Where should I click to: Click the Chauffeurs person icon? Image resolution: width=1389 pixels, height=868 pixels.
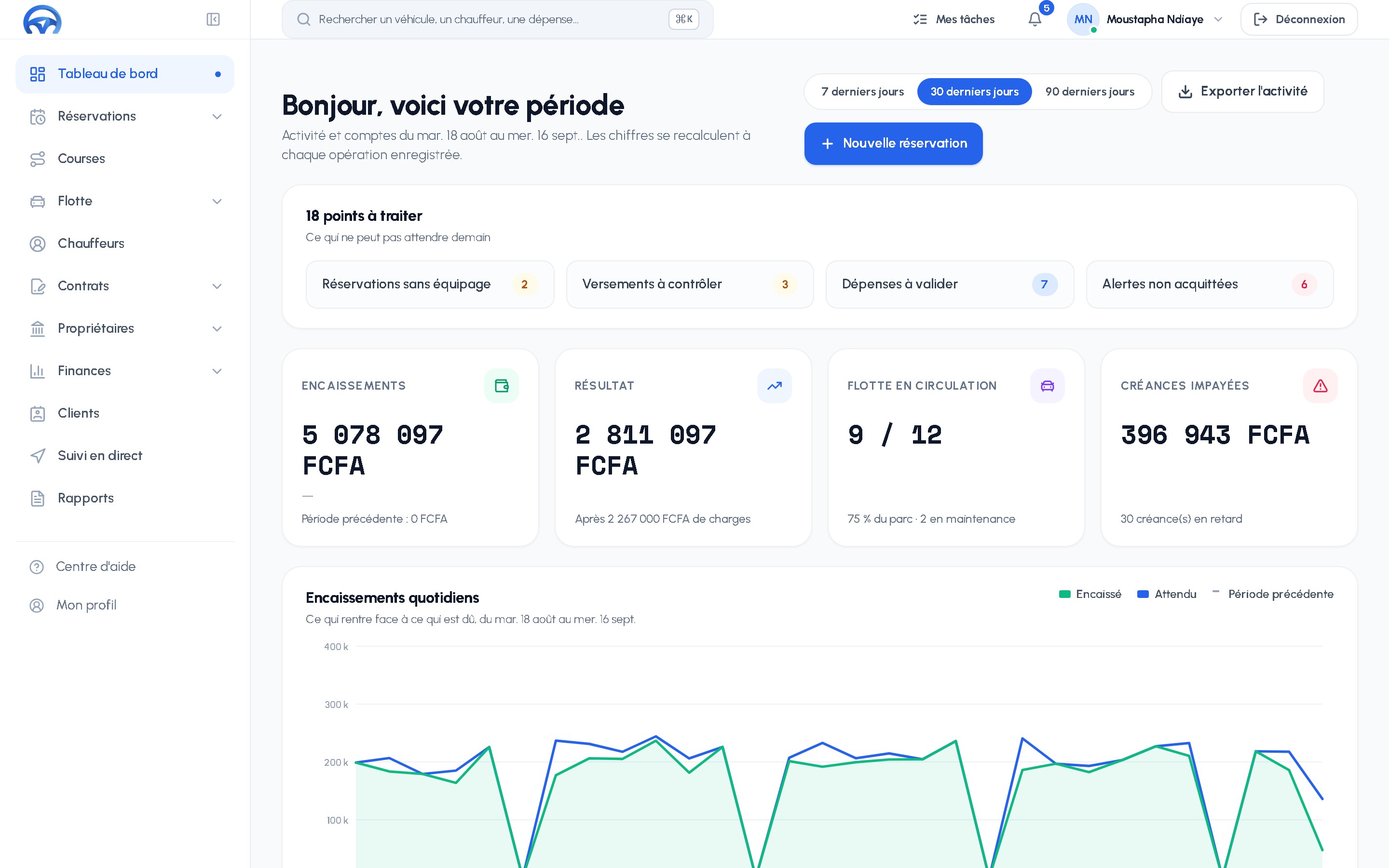click(x=37, y=244)
